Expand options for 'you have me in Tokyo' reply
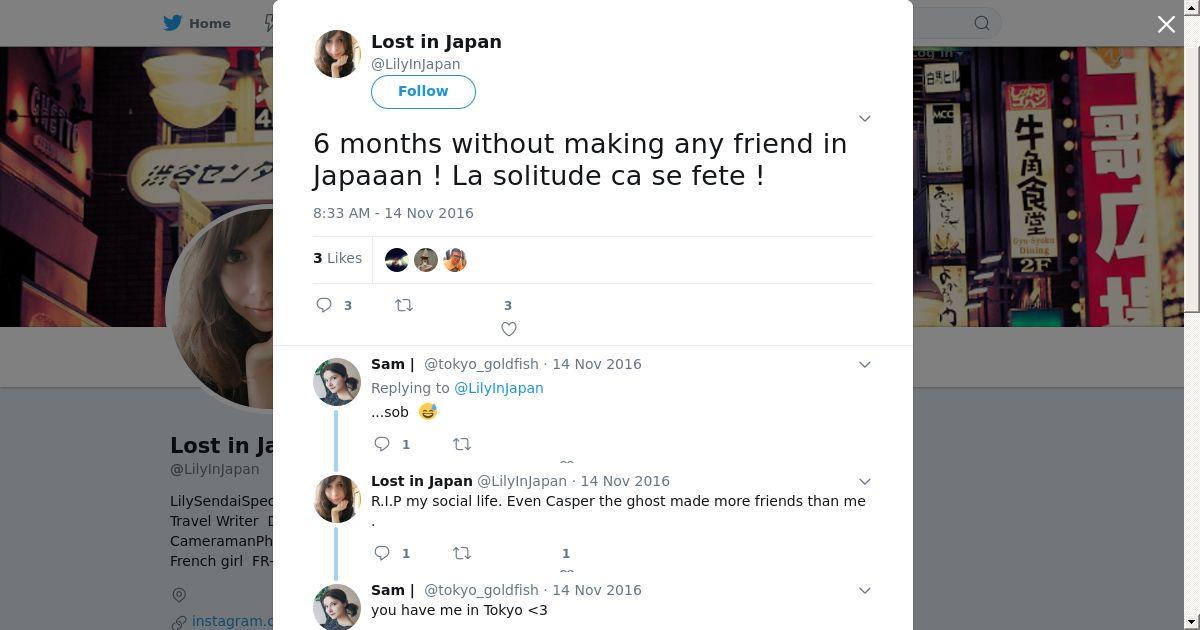 click(865, 590)
